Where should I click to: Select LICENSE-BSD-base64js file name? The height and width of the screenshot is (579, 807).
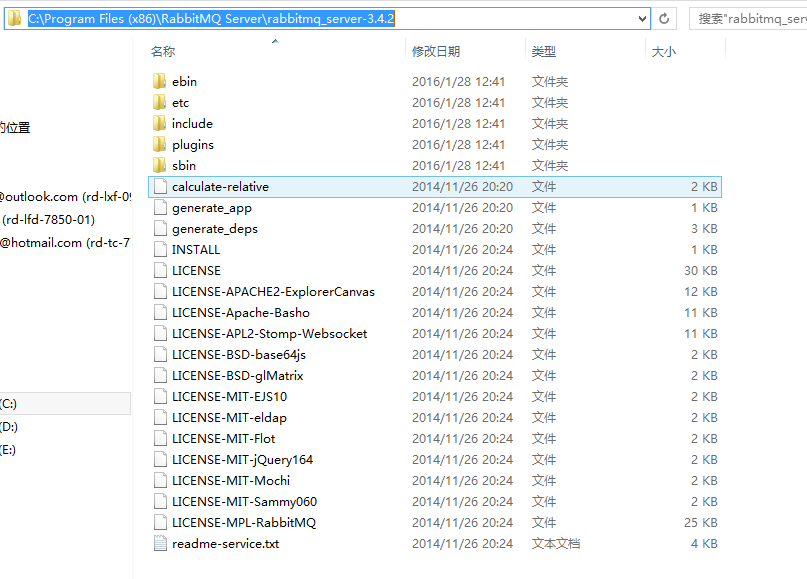point(239,355)
